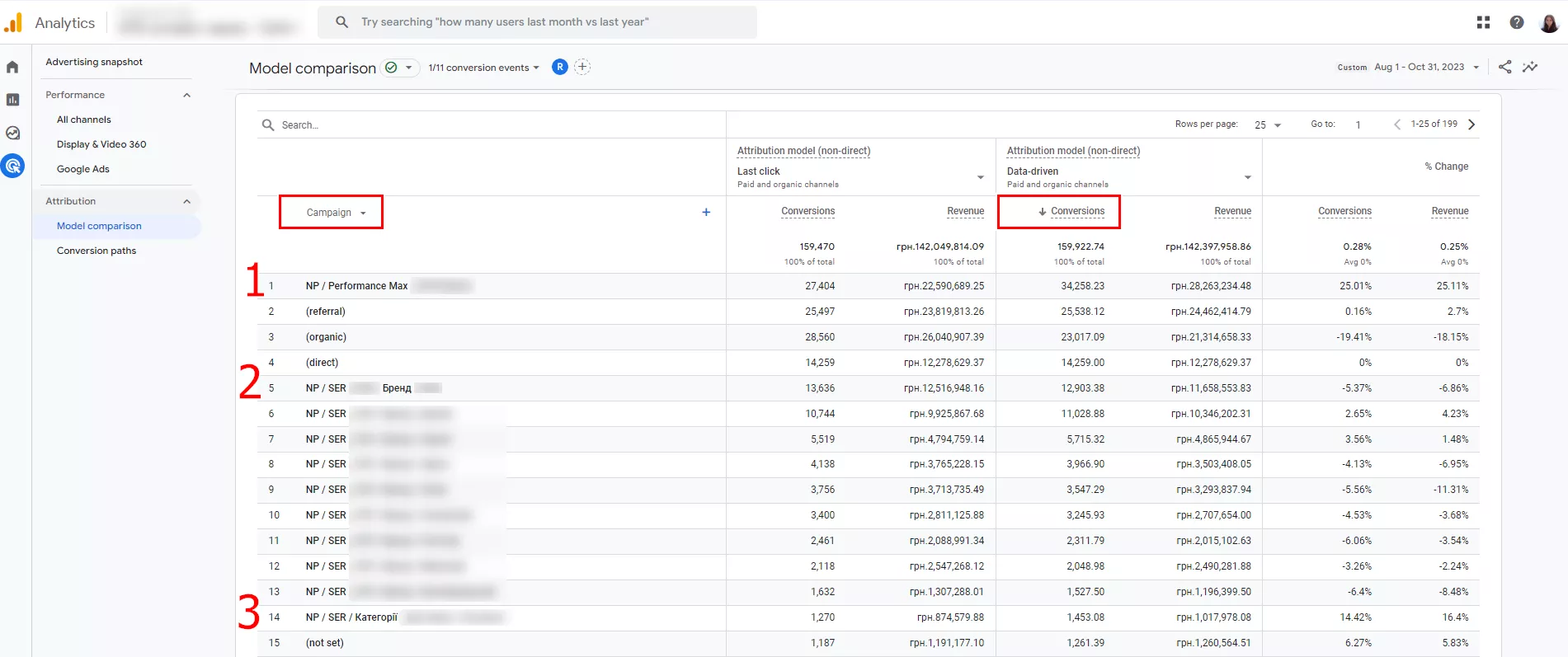Image resolution: width=1568 pixels, height=657 pixels.
Task: Open the Insights trend line icon
Action: (1530, 67)
